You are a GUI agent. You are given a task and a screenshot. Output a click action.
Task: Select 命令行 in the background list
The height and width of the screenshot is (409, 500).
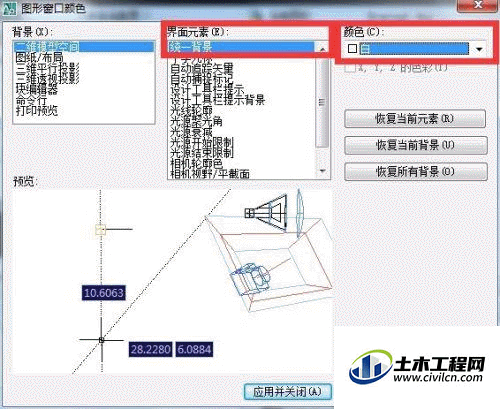coord(84,100)
